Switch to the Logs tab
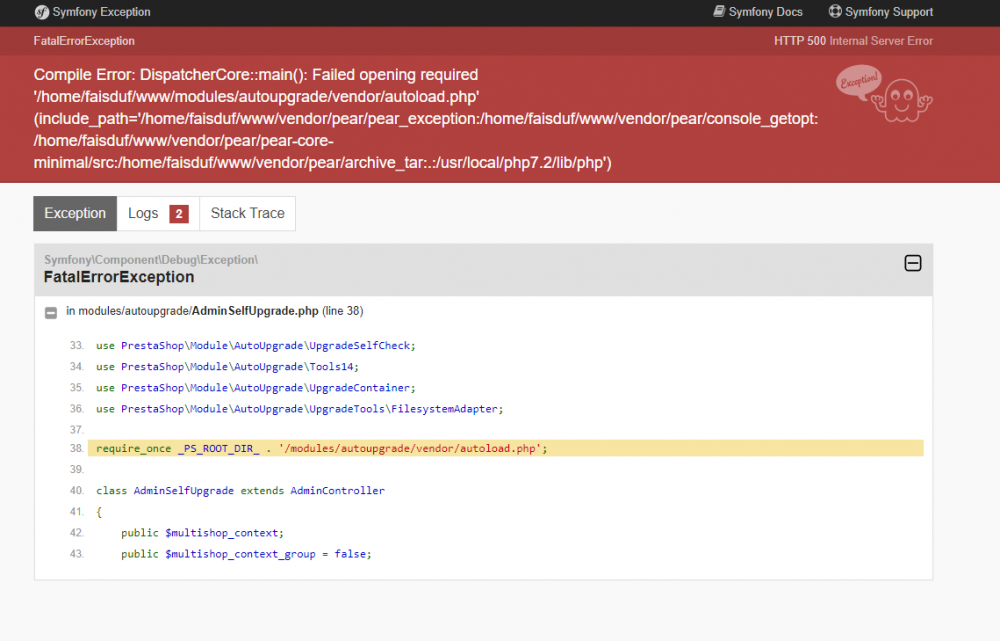The image size is (1000, 641). pyautogui.click(x=158, y=213)
